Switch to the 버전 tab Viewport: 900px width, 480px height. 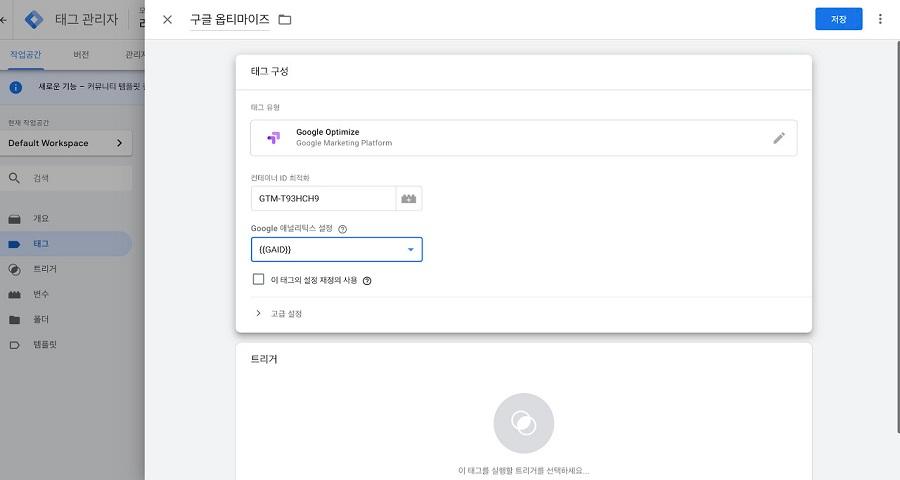click(x=81, y=55)
